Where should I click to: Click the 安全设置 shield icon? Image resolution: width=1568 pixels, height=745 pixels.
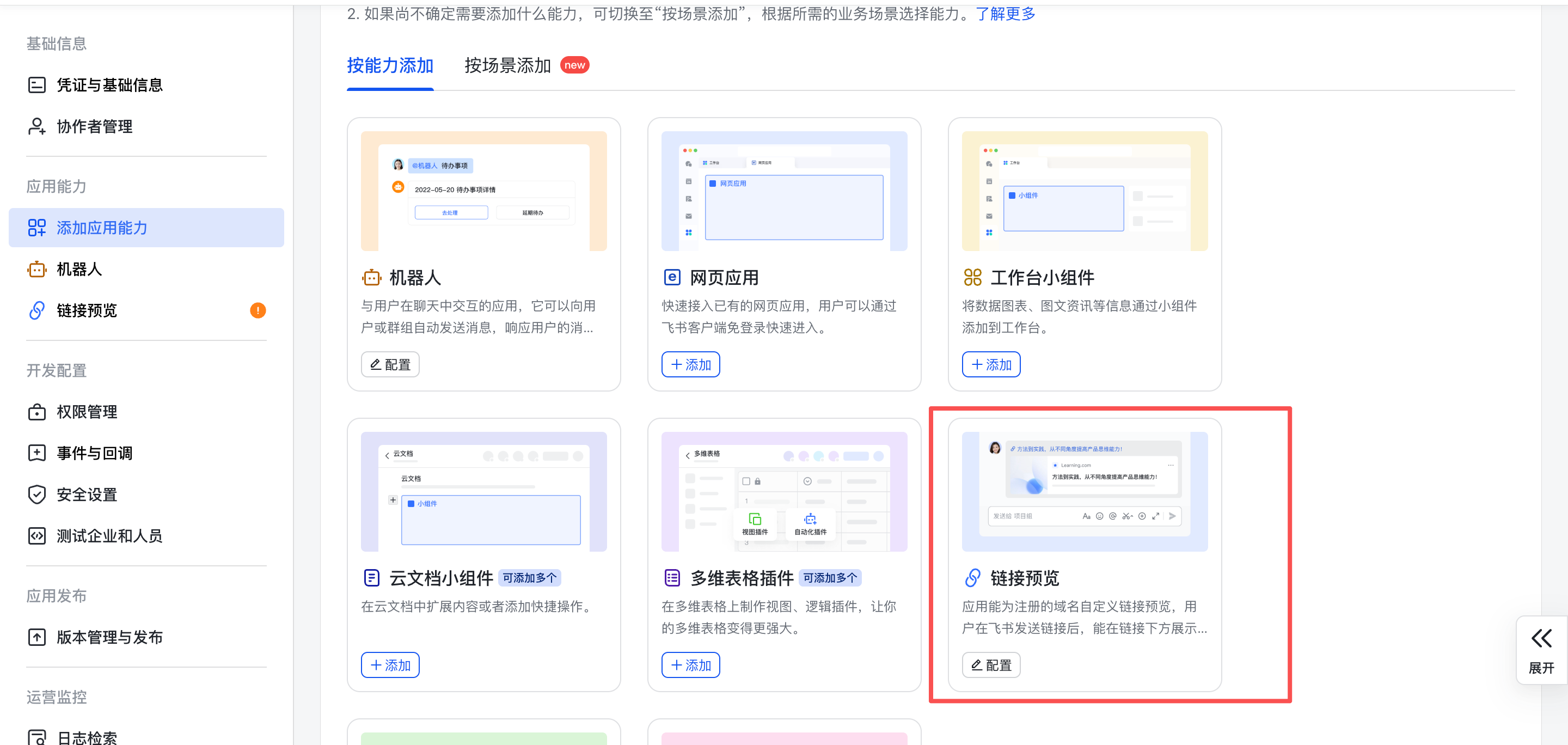[x=36, y=494]
